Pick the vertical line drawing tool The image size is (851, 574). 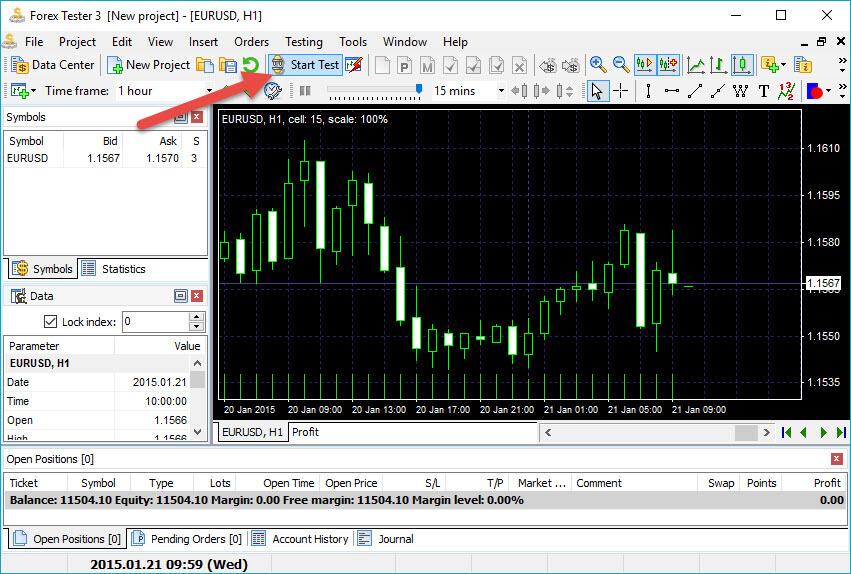click(648, 91)
